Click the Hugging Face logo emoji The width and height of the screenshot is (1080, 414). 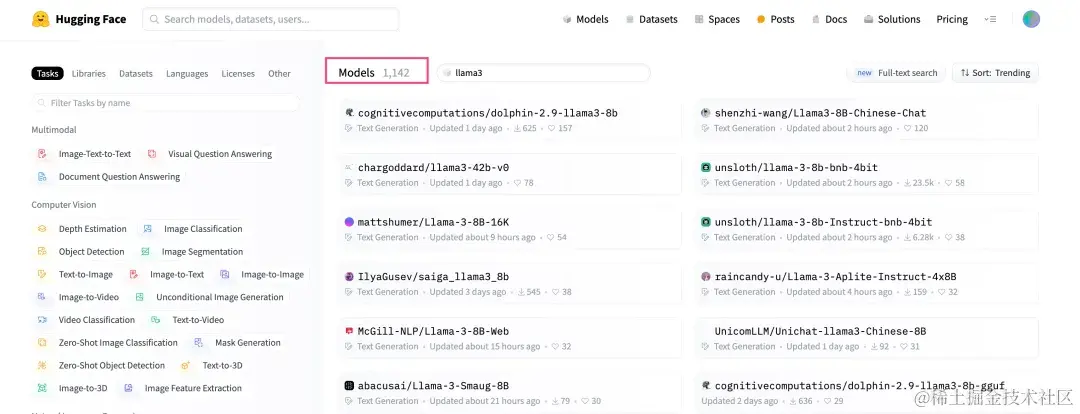tap(40, 19)
